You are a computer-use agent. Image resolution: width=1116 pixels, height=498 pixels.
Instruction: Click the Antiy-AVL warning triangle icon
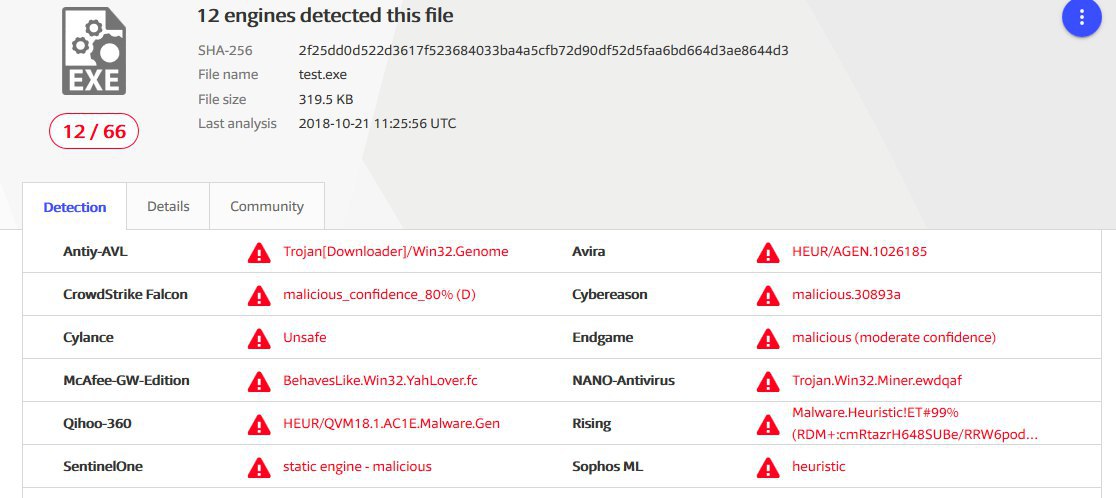[259, 253]
